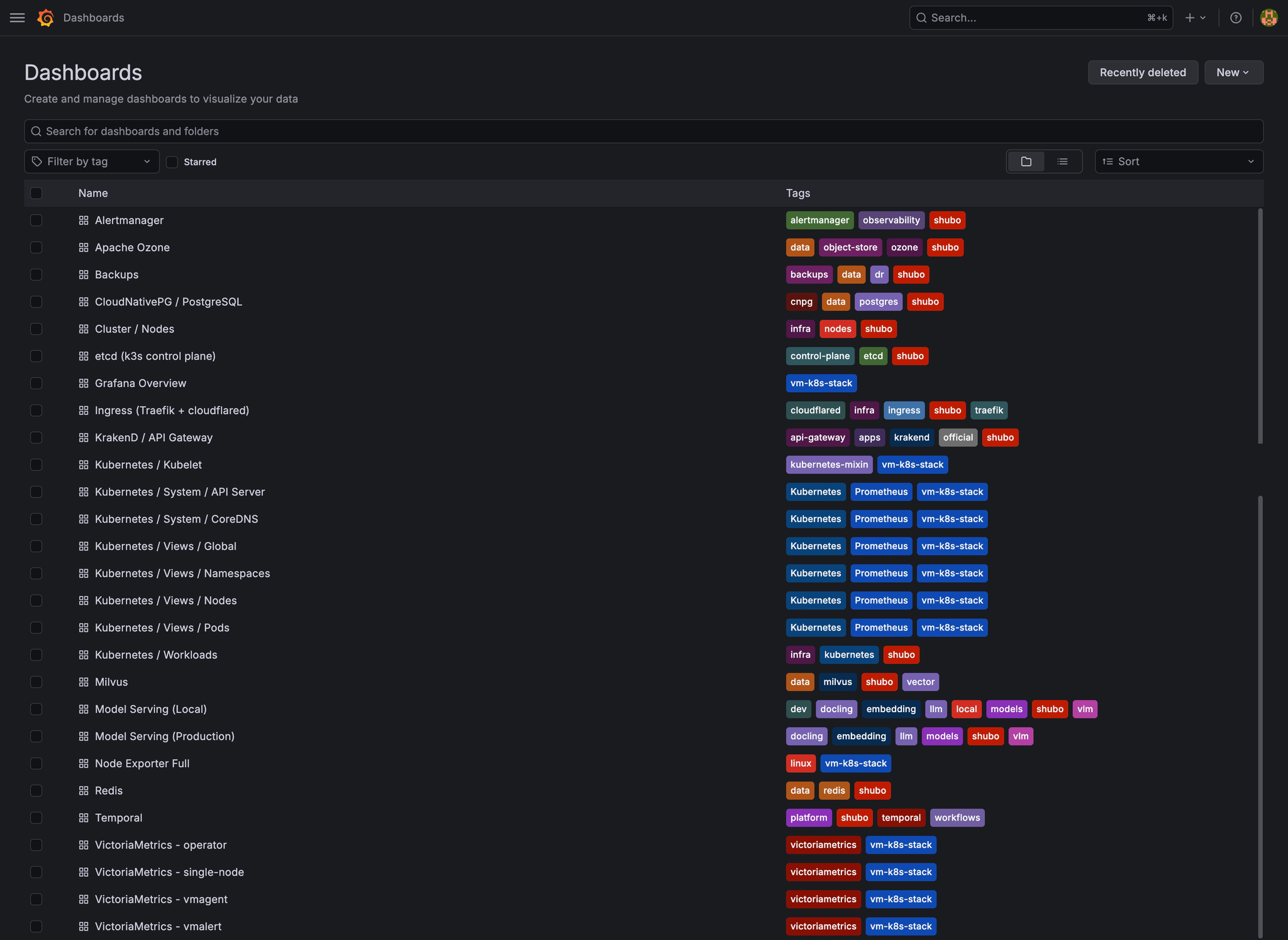1288x940 pixels.
Task: Click the Tags column header
Action: (797, 193)
